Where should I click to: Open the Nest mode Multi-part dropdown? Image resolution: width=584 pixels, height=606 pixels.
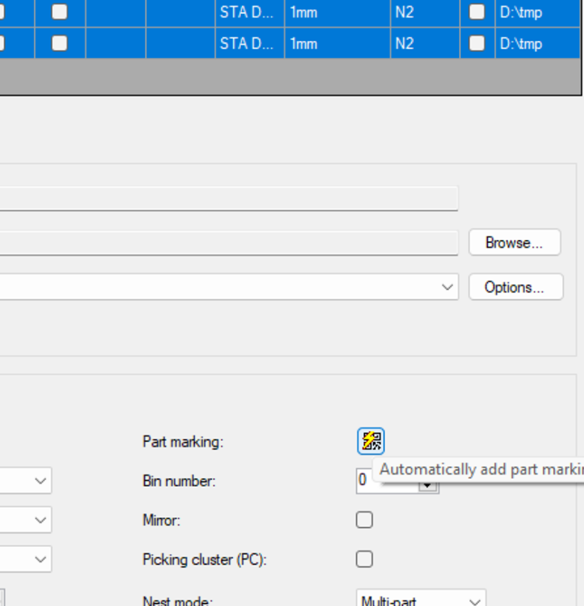[x=421, y=598]
